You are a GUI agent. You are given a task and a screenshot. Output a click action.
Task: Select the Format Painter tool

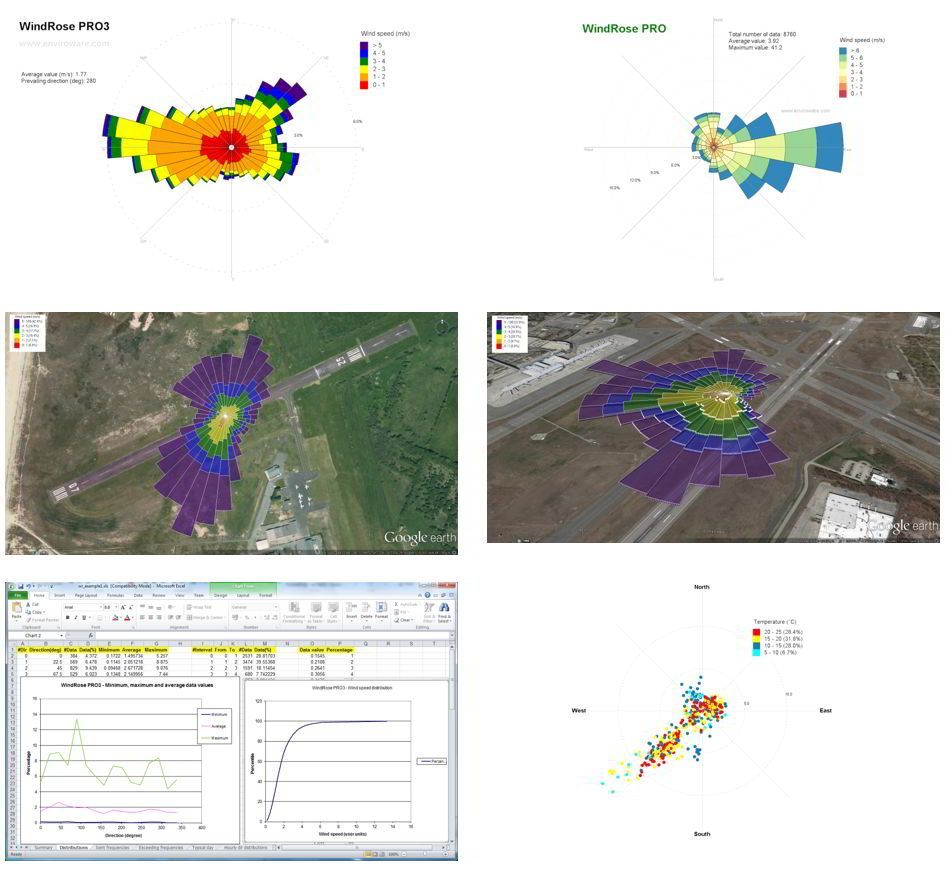point(42,620)
